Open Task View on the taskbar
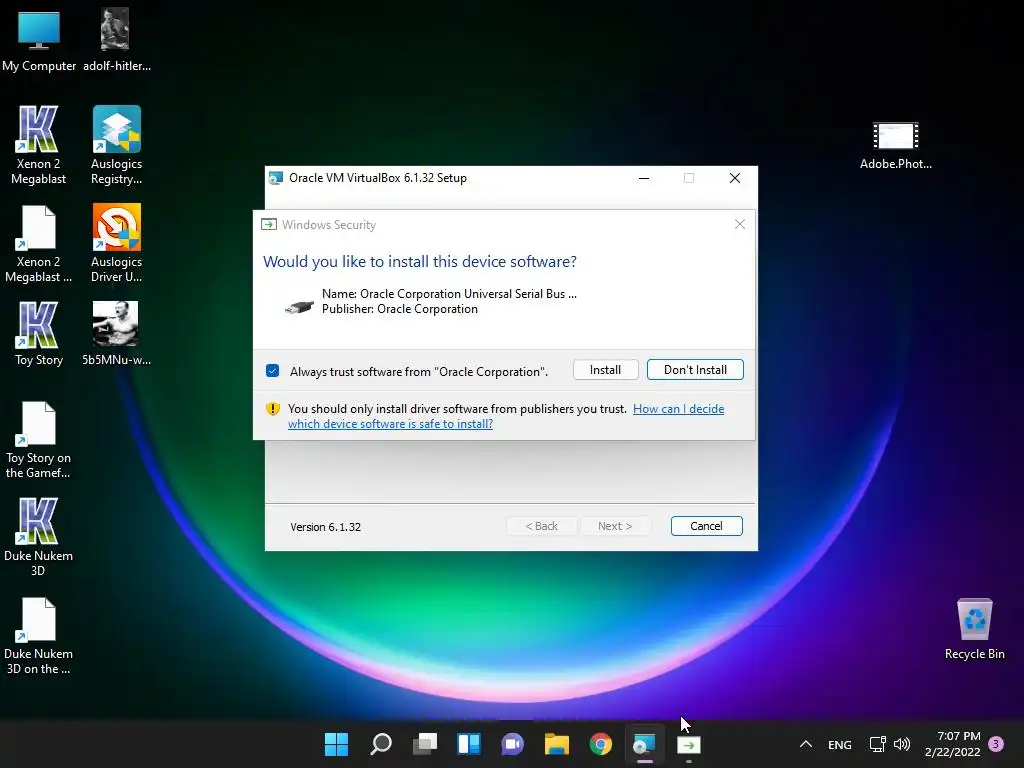Screen dimensions: 1024x768 coord(424,744)
